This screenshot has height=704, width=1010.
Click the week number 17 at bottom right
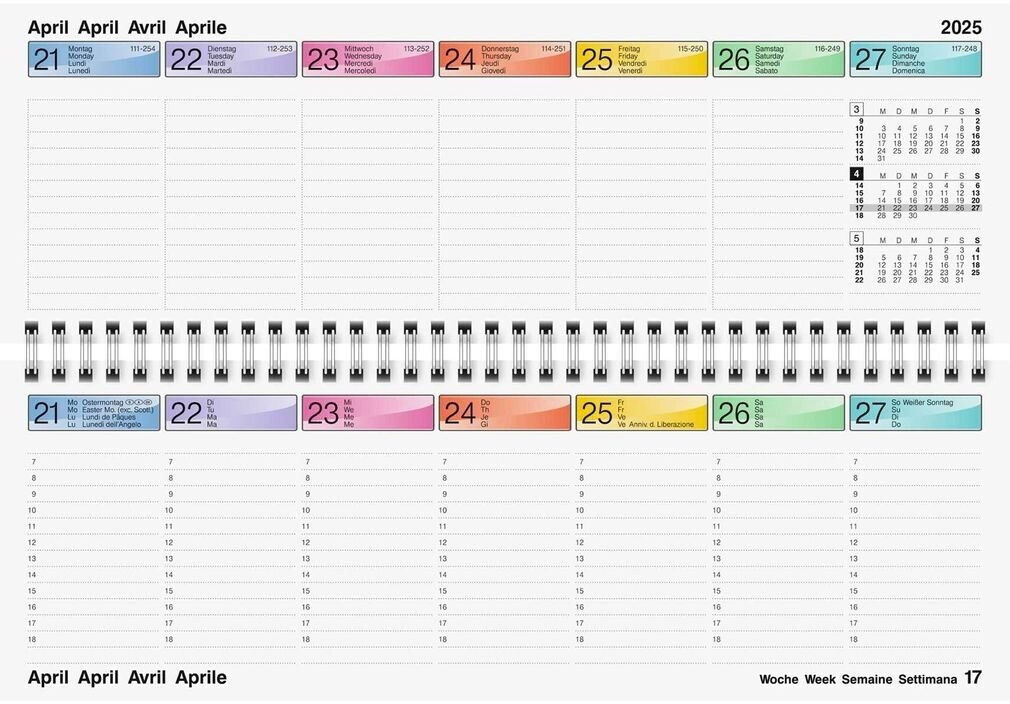(x=973, y=678)
